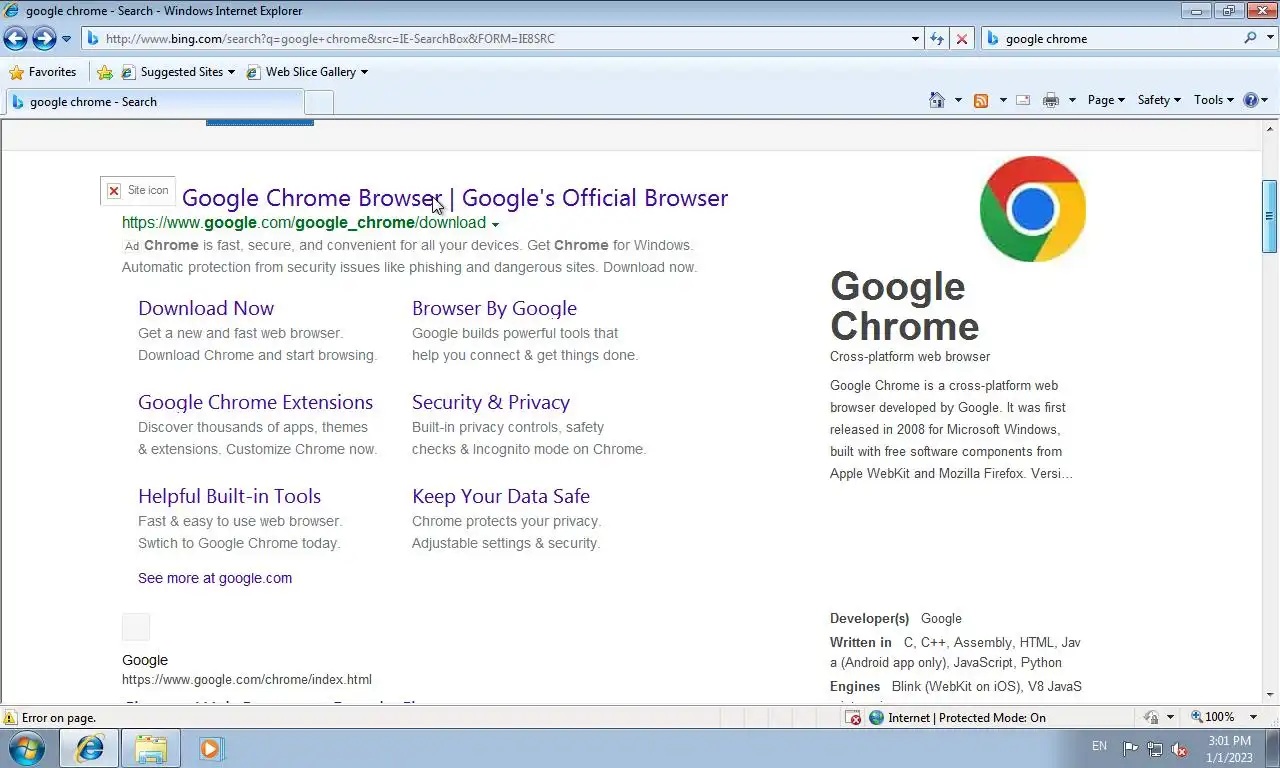Go forward with the Forward arrow button
Image resolution: width=1280 pixels, height=768 pixels.
click(44, 39)
